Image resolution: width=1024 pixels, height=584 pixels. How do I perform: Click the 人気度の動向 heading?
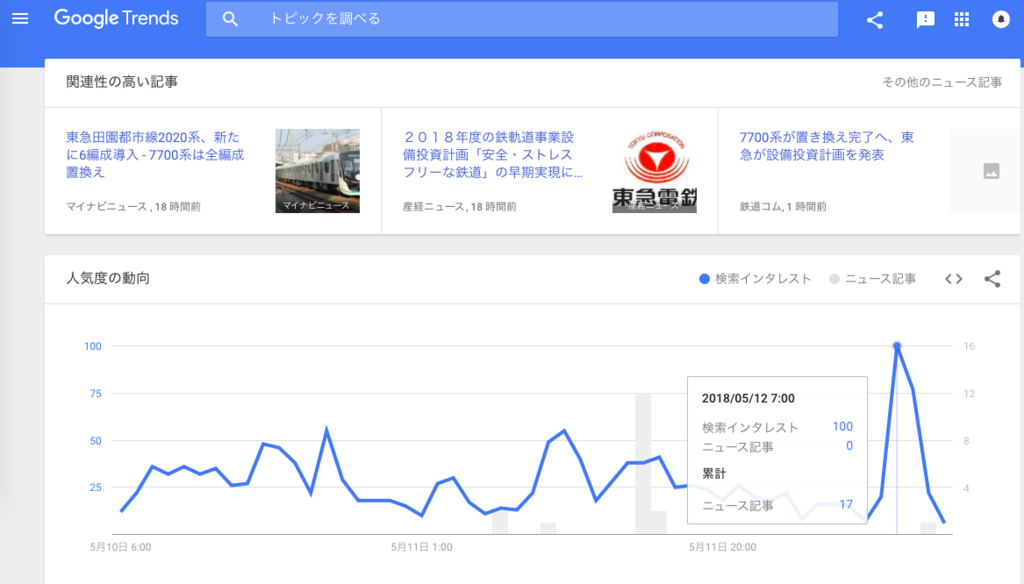pyautogui.click(x=108, y=278)
